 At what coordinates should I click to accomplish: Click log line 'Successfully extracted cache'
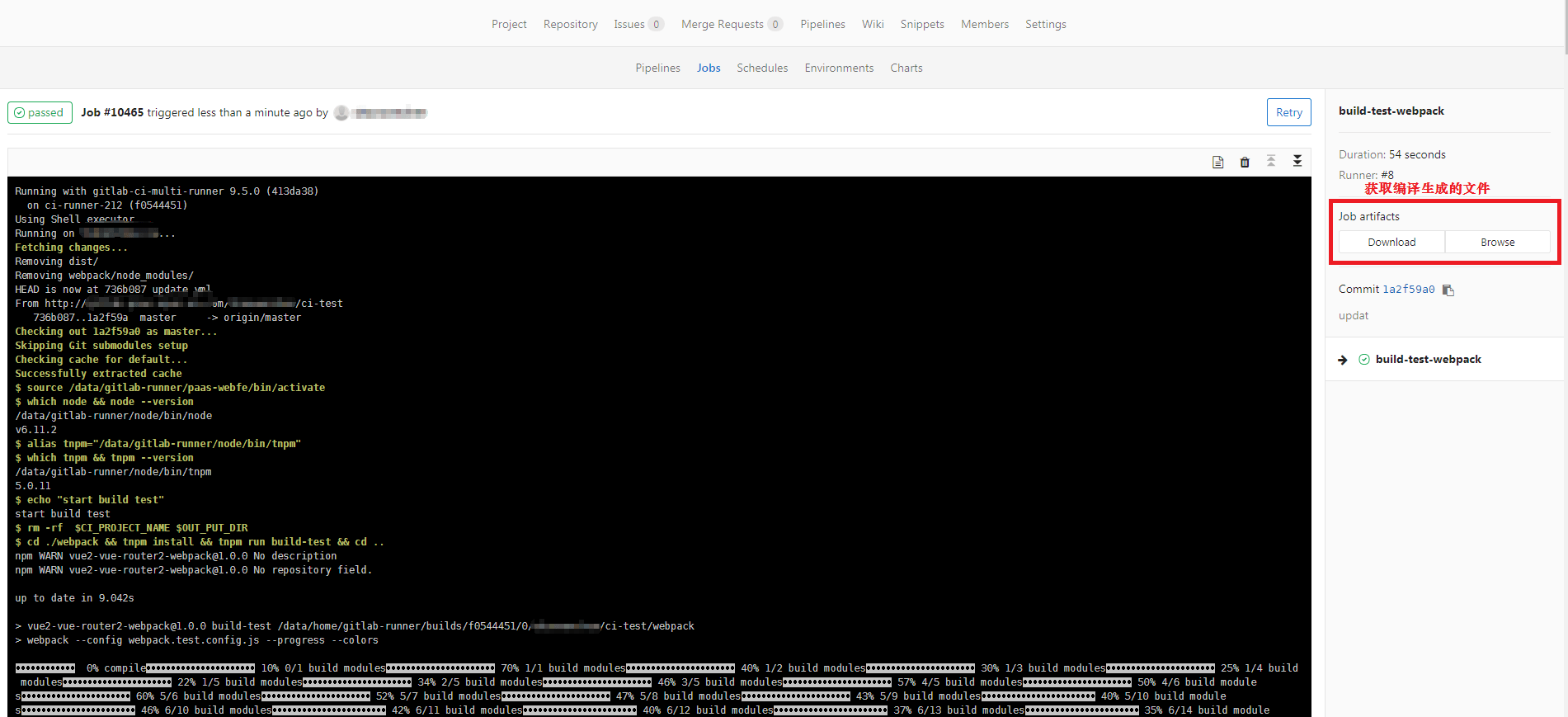click(98, 374)
